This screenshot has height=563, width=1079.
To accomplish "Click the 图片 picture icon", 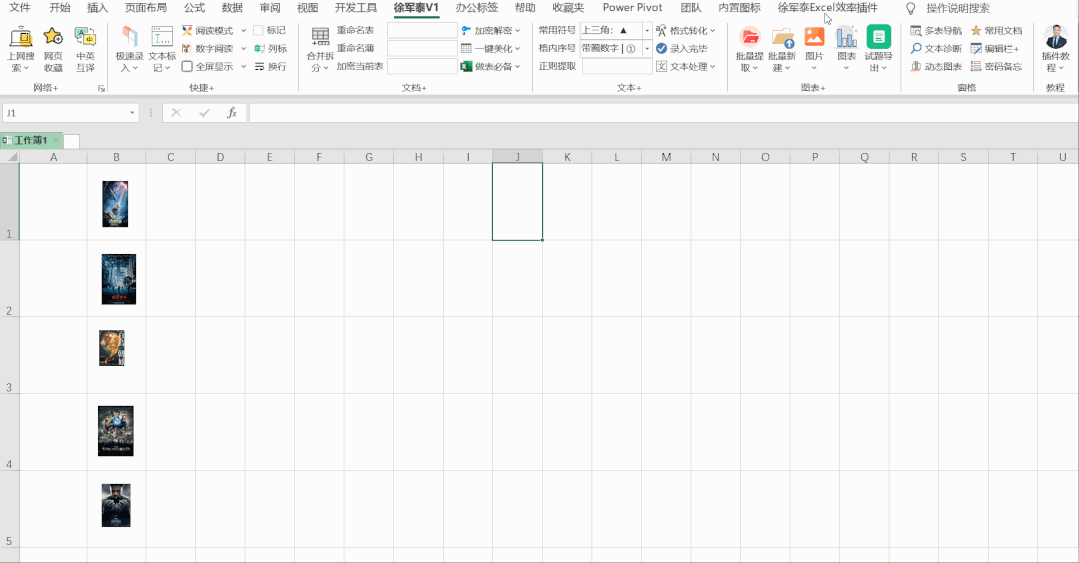I will click(814, 36).
